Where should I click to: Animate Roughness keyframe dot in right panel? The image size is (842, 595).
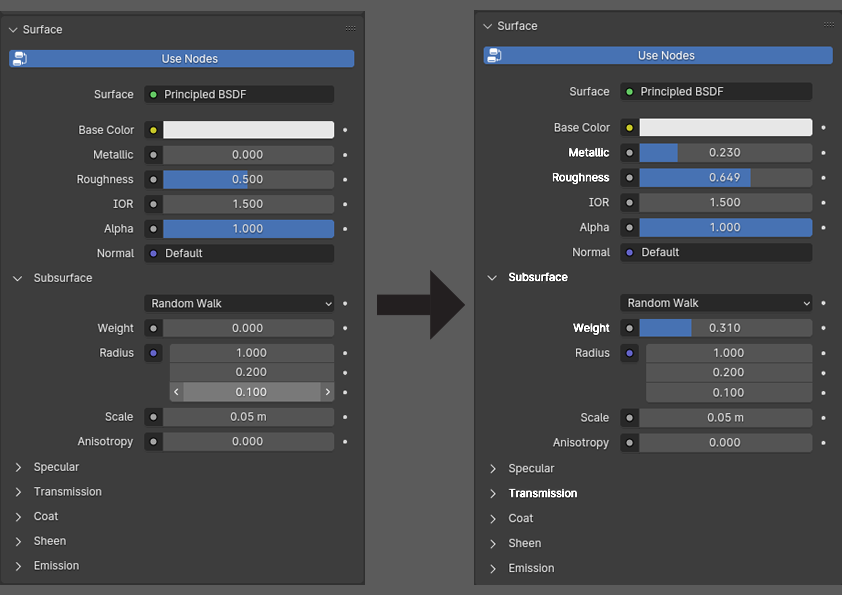[823, 178]
